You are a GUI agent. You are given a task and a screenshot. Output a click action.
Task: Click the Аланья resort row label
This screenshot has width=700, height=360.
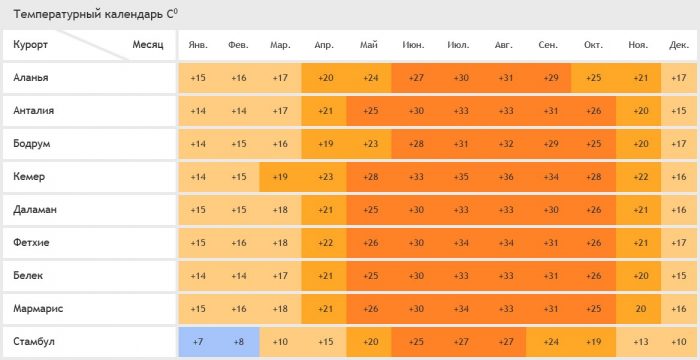tap(31, 78)
